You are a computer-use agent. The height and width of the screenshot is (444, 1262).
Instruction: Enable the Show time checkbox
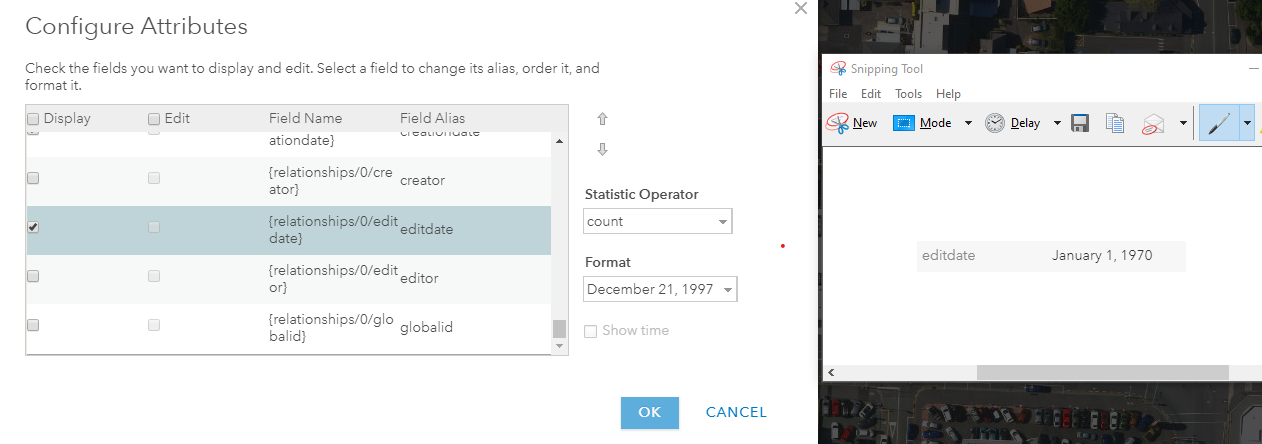[590, 331]
